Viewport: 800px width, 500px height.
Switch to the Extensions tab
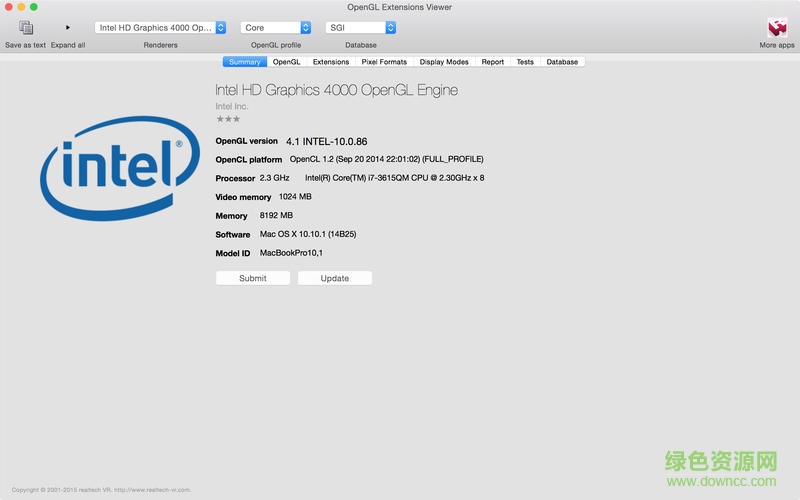(331, 62)
